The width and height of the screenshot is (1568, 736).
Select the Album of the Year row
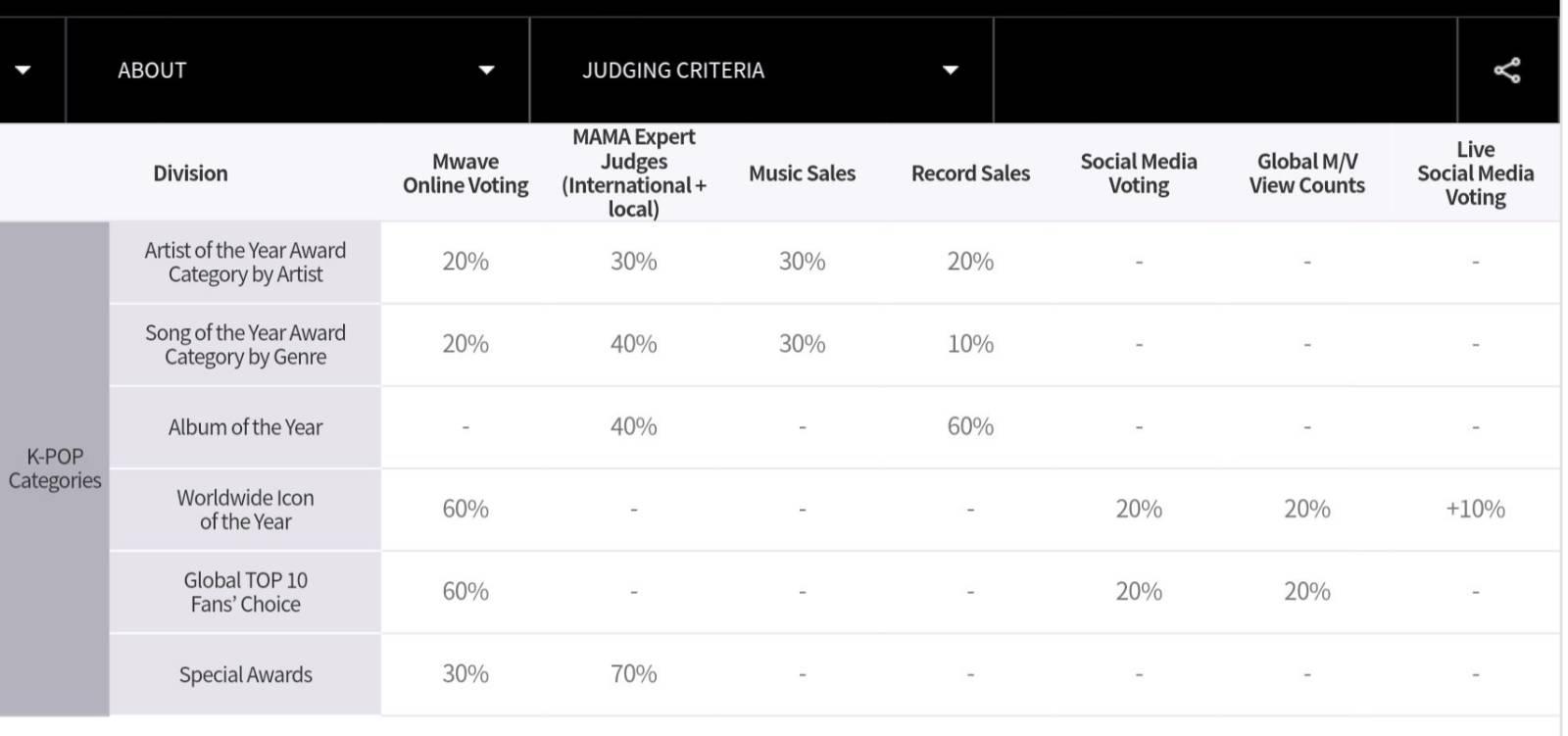tap(834, 426)
